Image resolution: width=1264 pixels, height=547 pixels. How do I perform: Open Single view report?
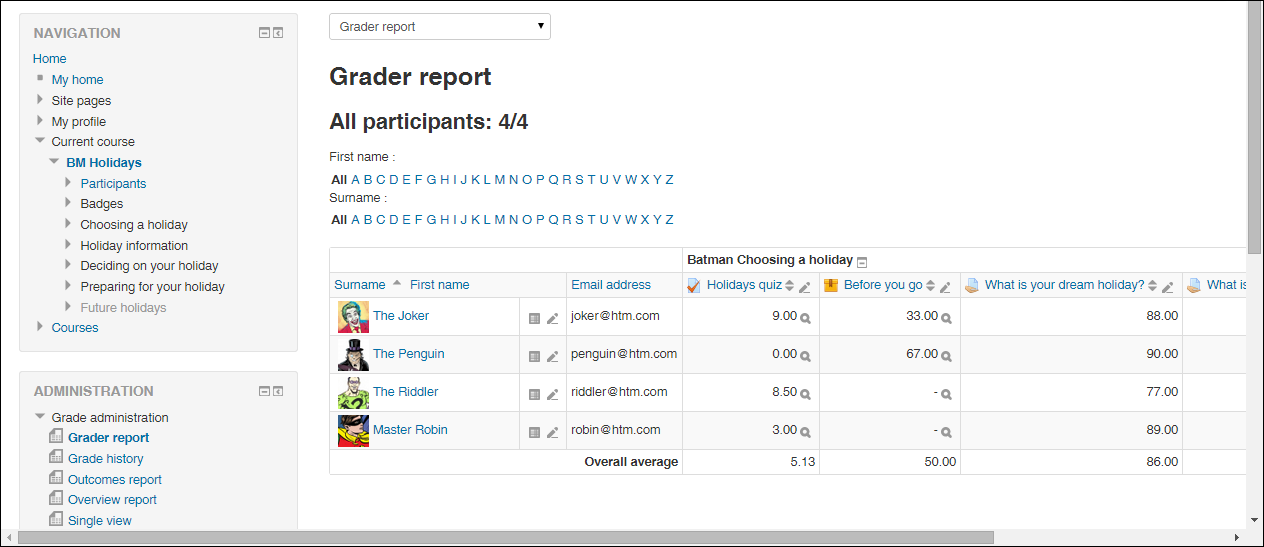click(100, 520)
